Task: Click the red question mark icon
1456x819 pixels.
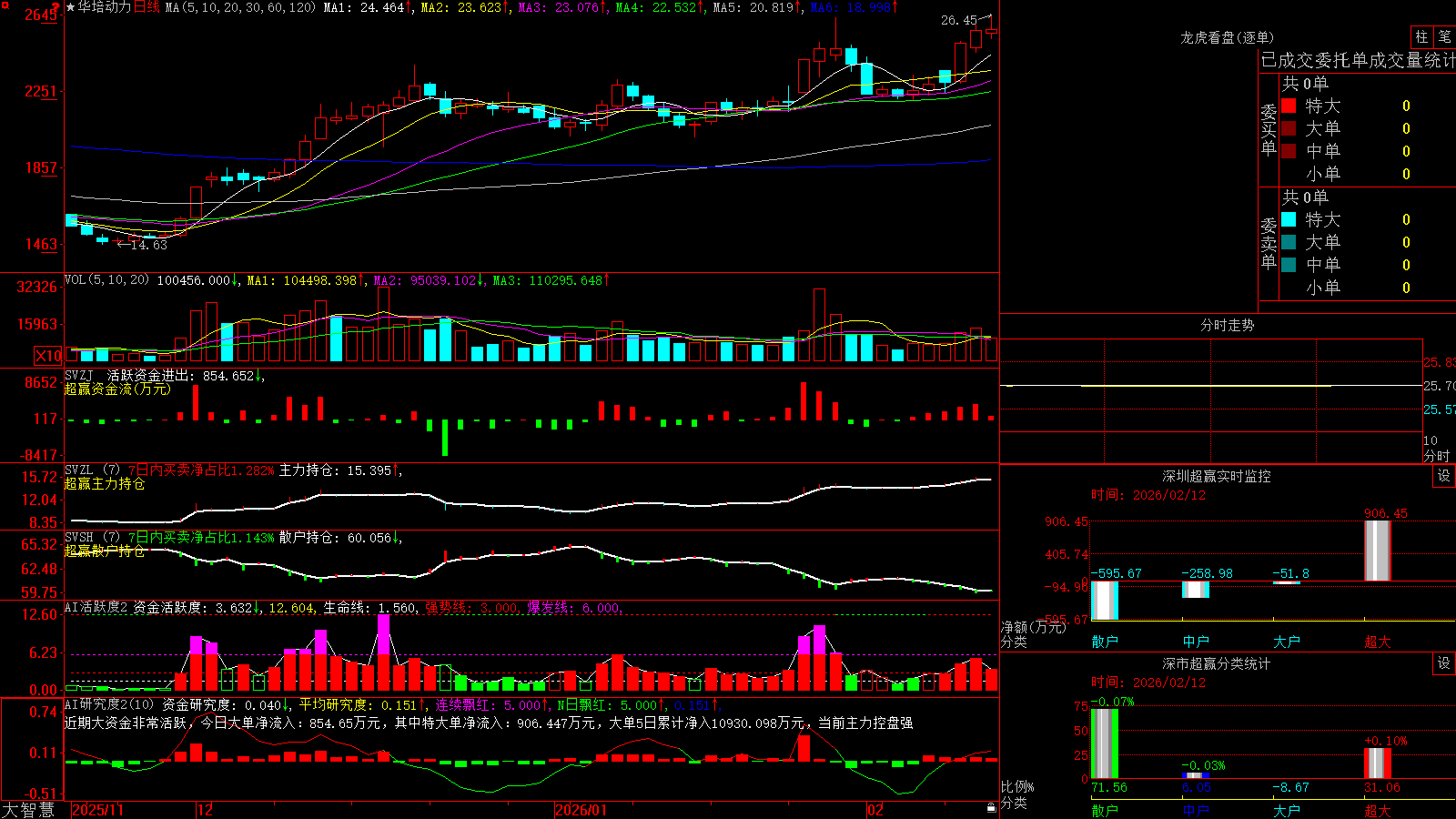Action: (x=56, y=6)
